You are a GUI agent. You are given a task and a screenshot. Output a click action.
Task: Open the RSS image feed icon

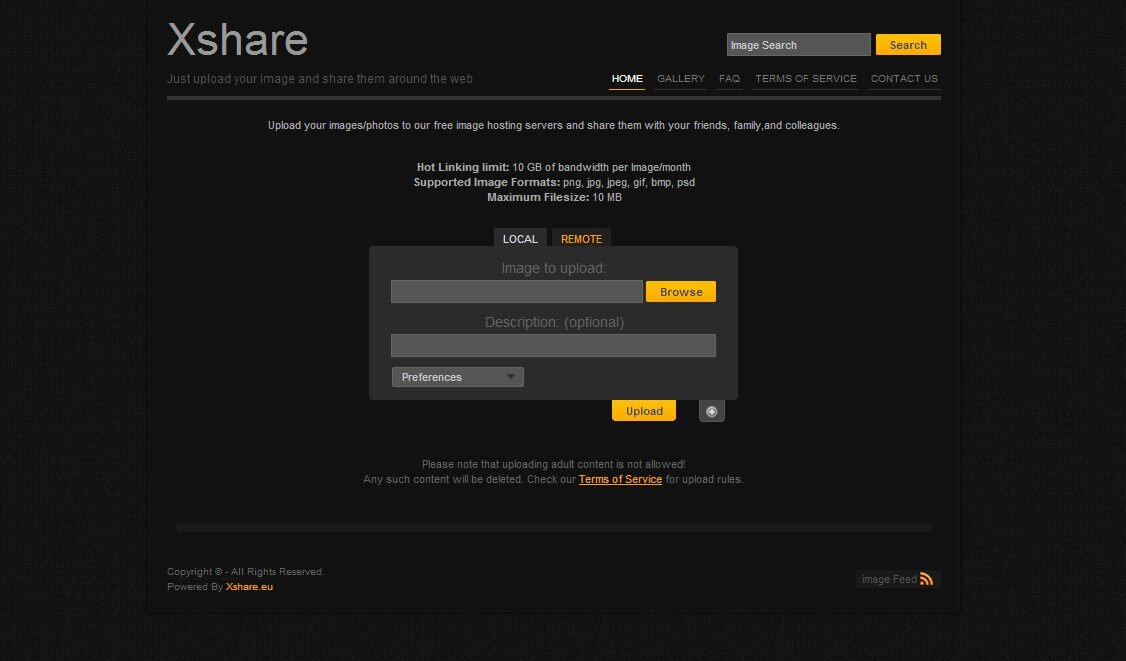[x=926, y=579]
